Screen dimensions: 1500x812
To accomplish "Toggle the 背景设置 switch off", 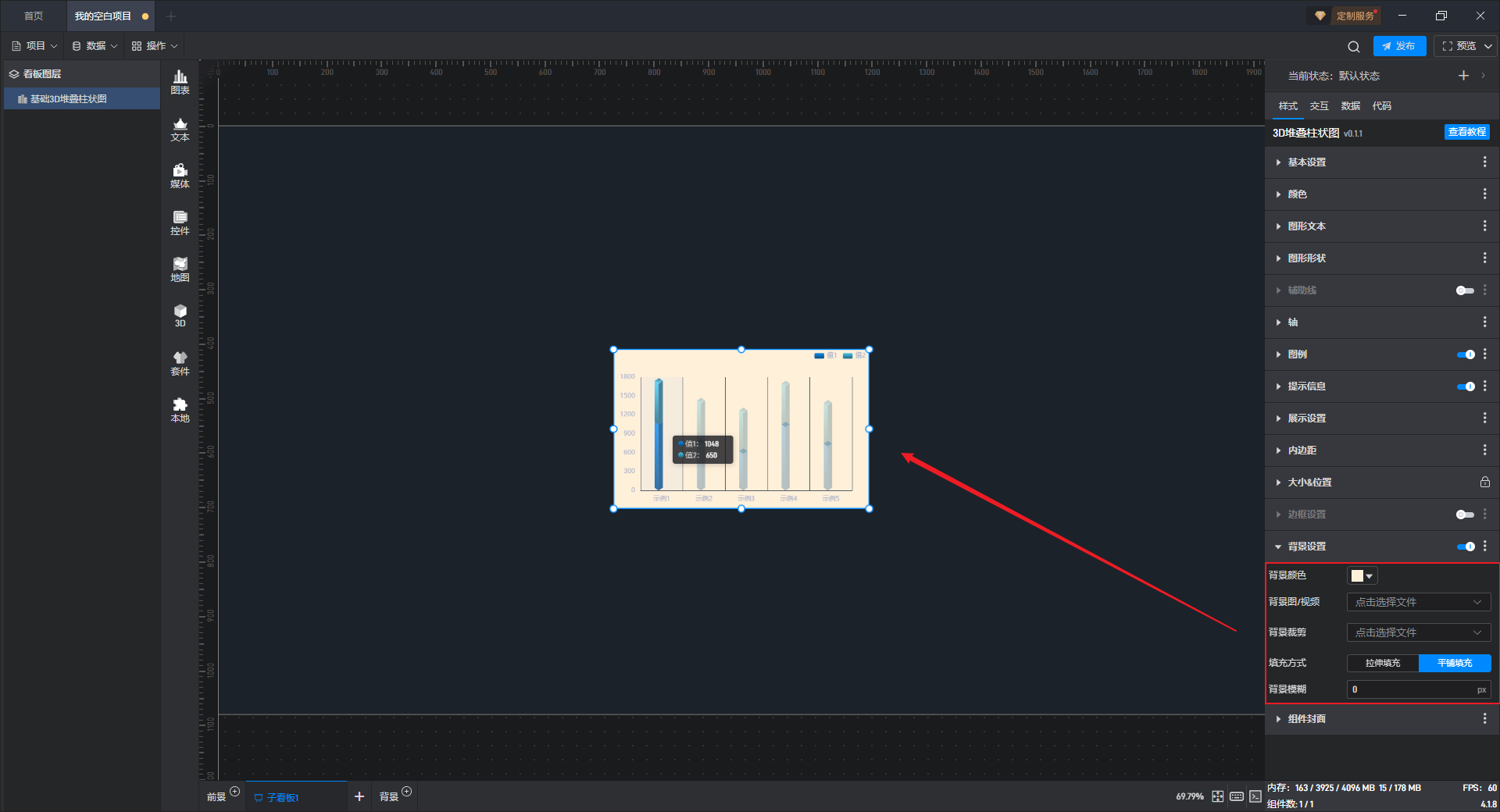I will coord(1466,547).
